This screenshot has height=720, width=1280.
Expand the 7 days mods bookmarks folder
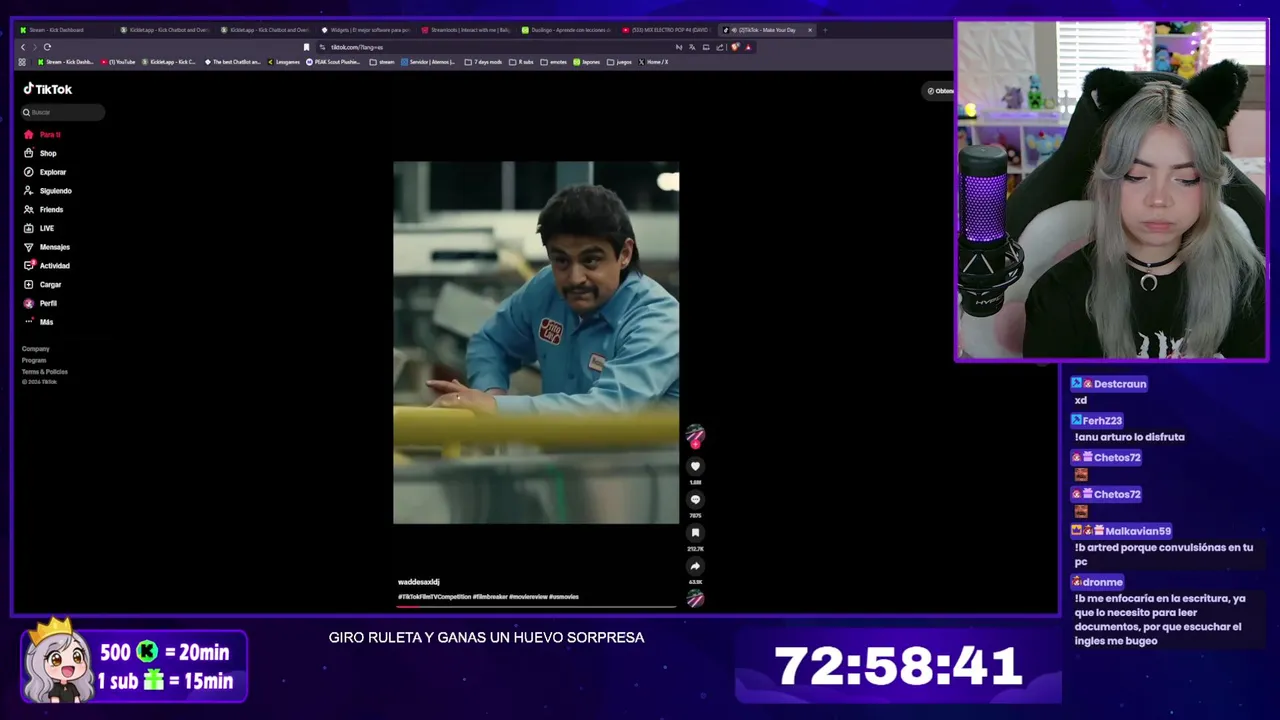click(x=483, y=62)
